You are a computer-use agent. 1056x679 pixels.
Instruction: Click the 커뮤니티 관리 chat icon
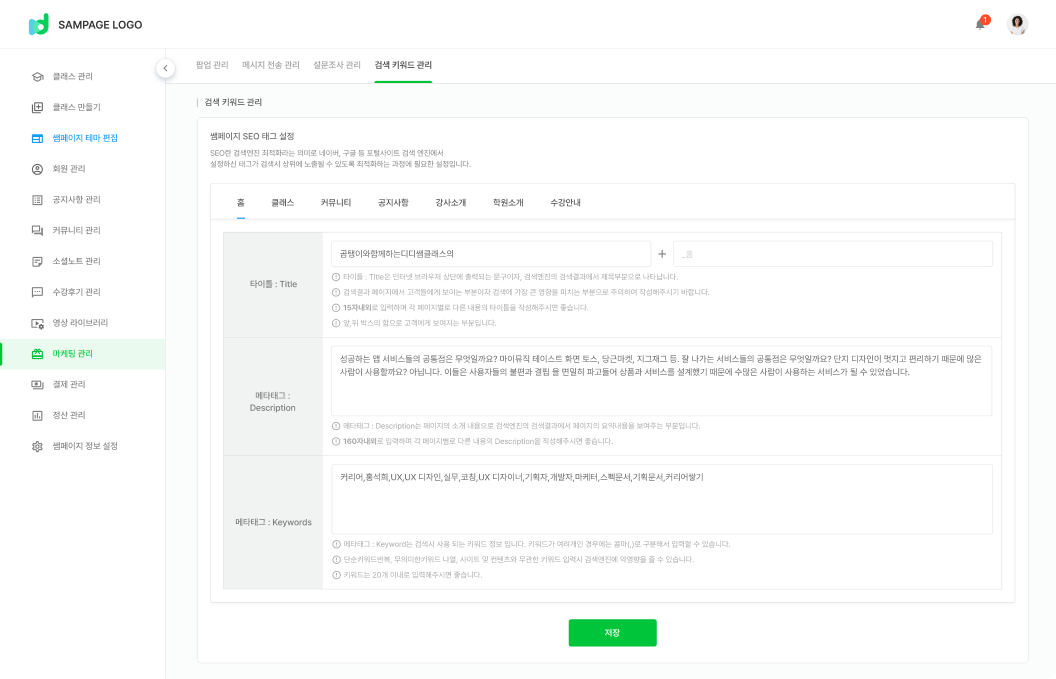coord(37,230)
